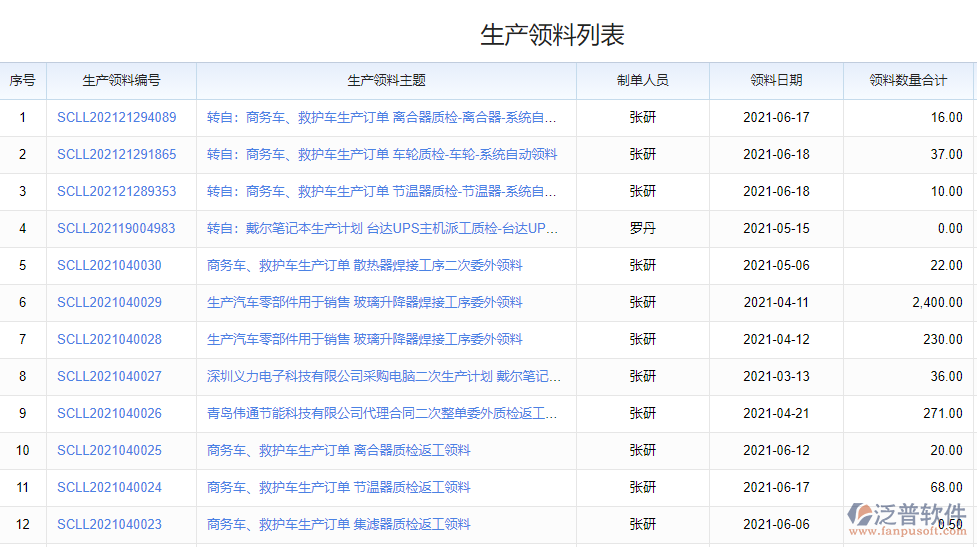The width and height of the screenshot is (977, 547).
Task: Sort by 制单人员 column header
Action: [642, 80]
